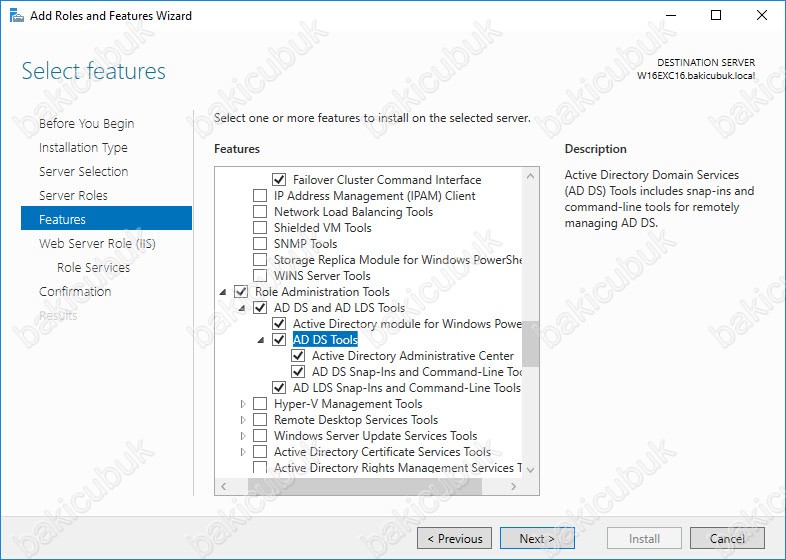Enable WINS Server Tools checkbox
Image resolution: width=786 pixels, height=560 pixels.
point(260,276)
